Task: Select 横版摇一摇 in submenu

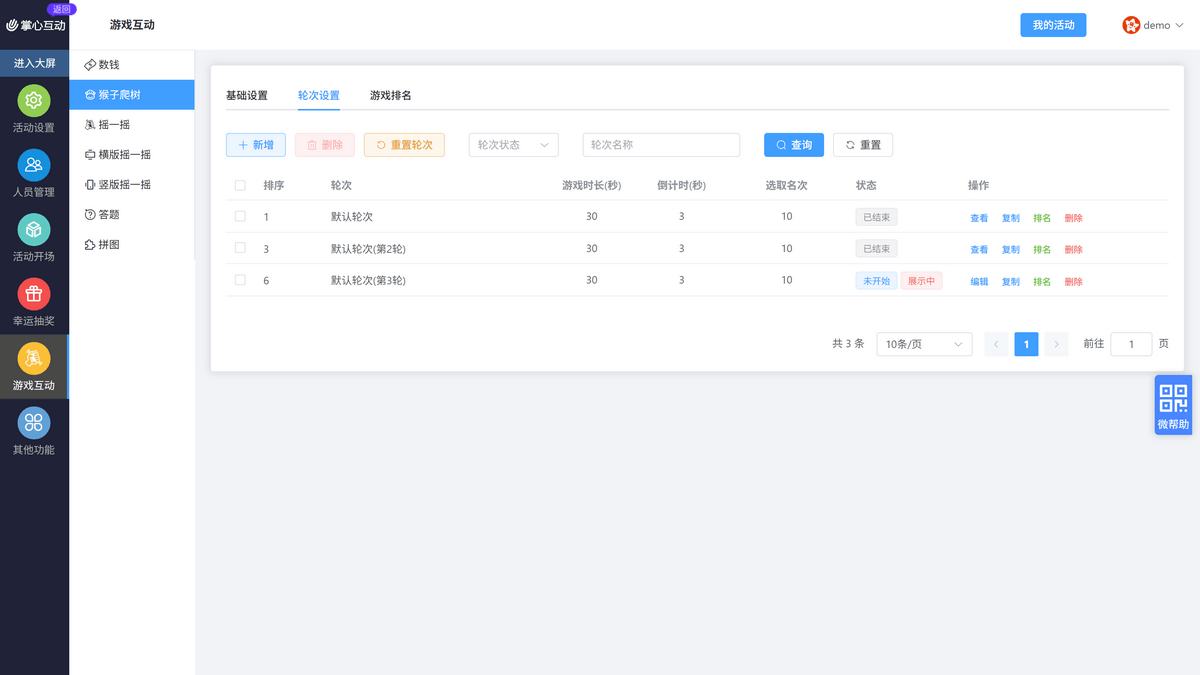Action: pos(132,155)
